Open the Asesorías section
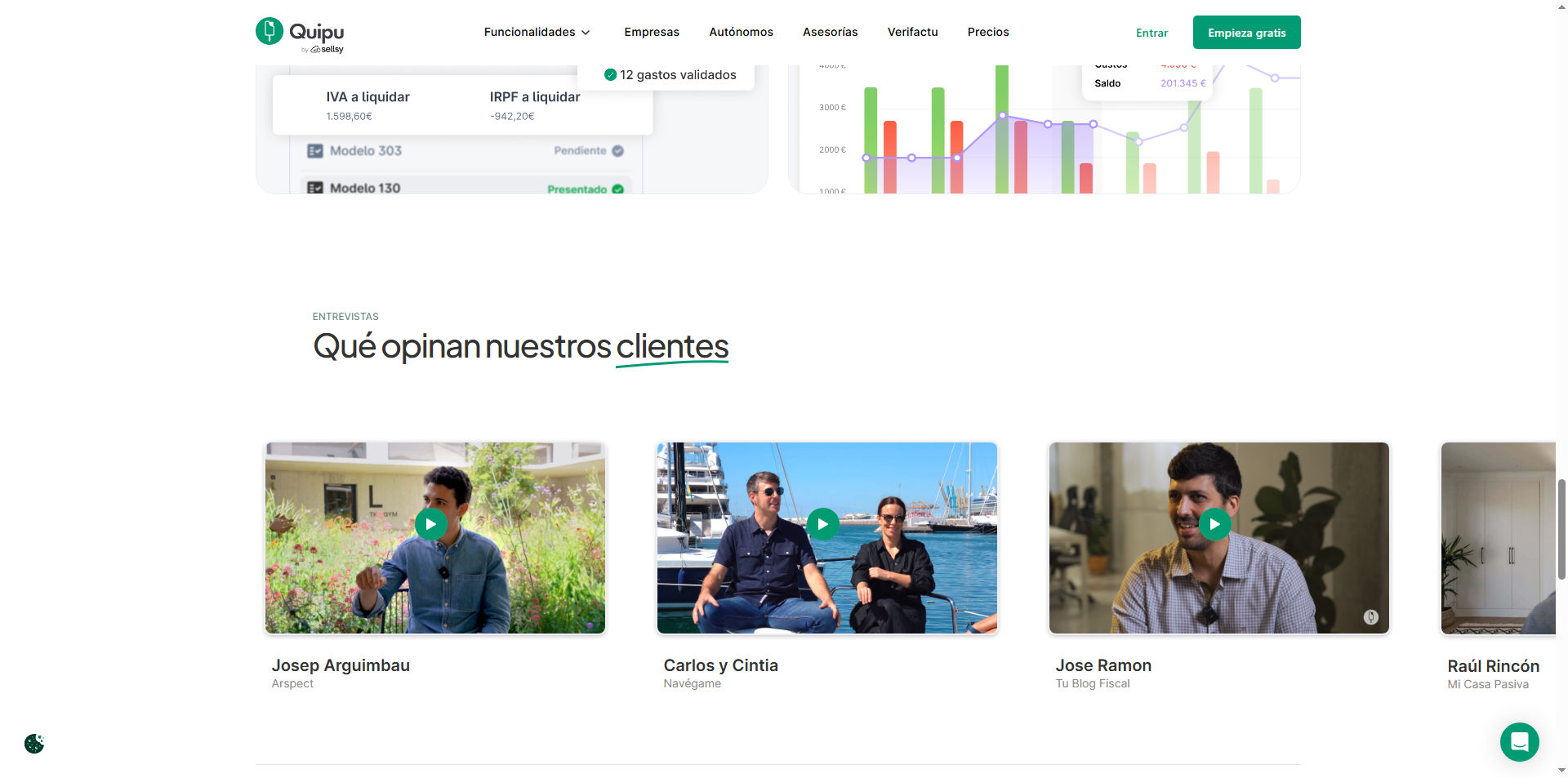 tap(830, 32)
